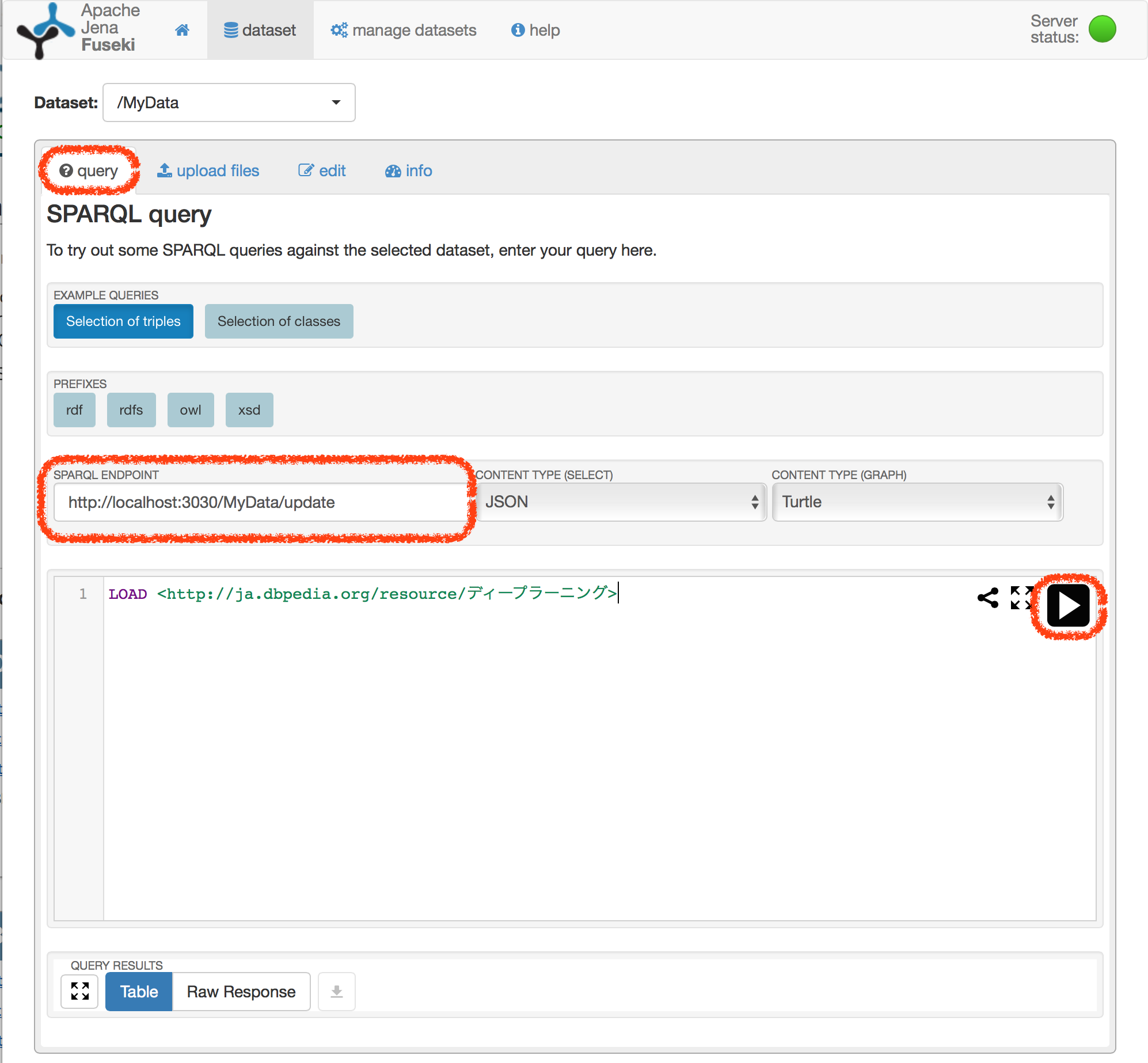The height and width of the screenshot is (1063, 1148).
Task: Open the CONTENT TYPE (SELECT) JSON dropdown
Action: tap(621, 502)
